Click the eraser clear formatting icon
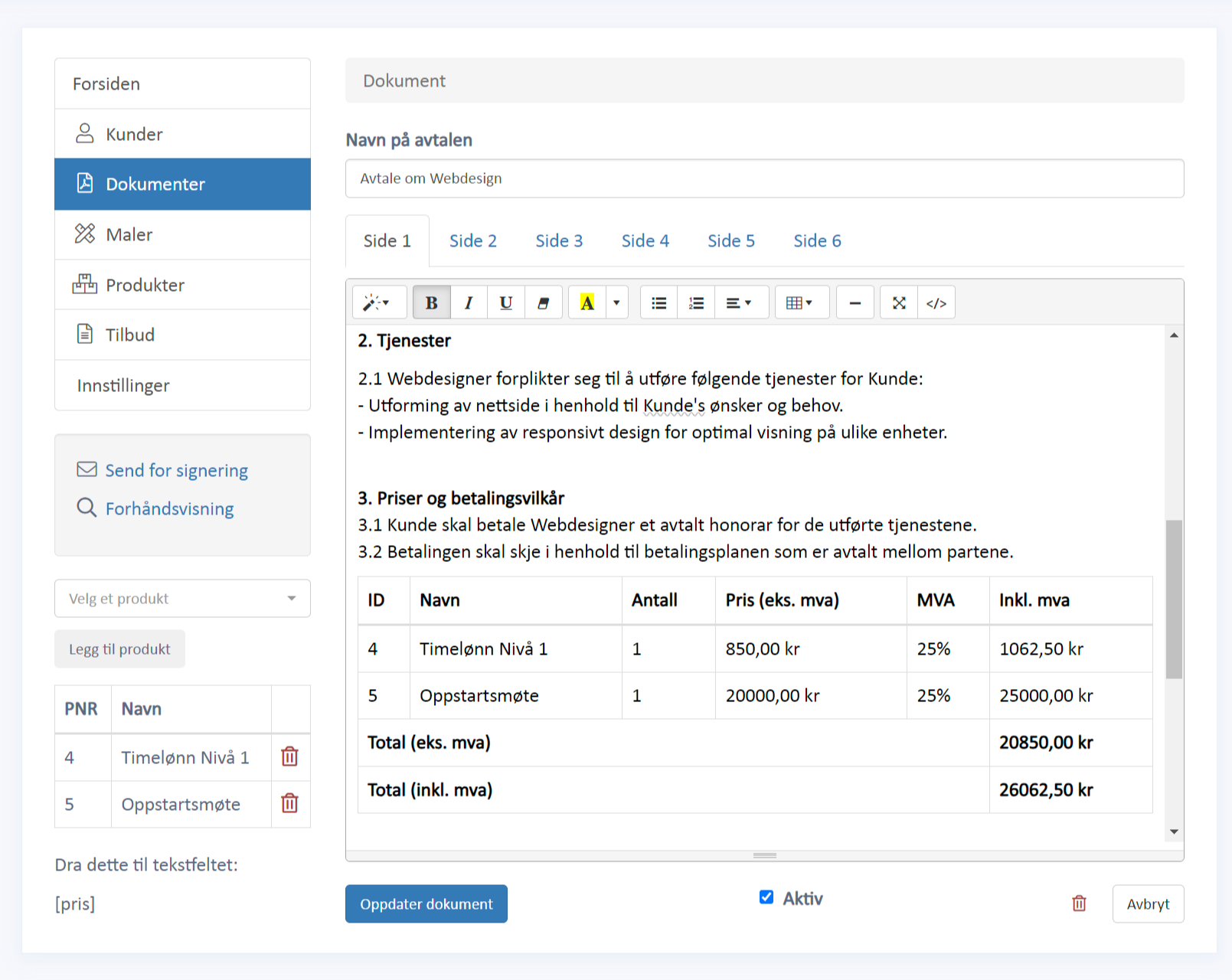This screenshot has height=980, width=1232. (x=544, y=303)
